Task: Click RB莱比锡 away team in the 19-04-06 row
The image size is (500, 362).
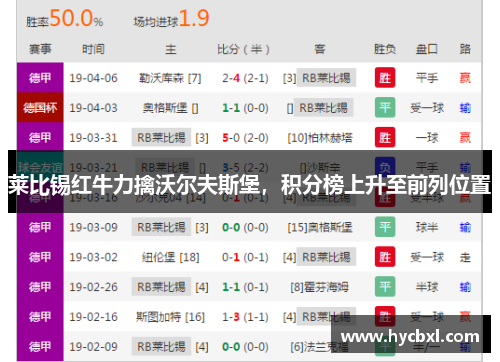Action: pos(326,78)
